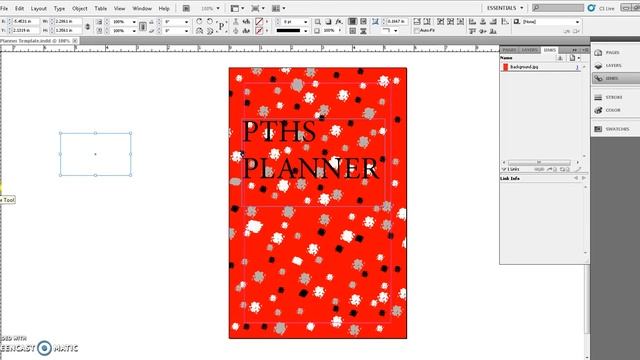Click the Align Right Edges icon

[x=493, y=21]
